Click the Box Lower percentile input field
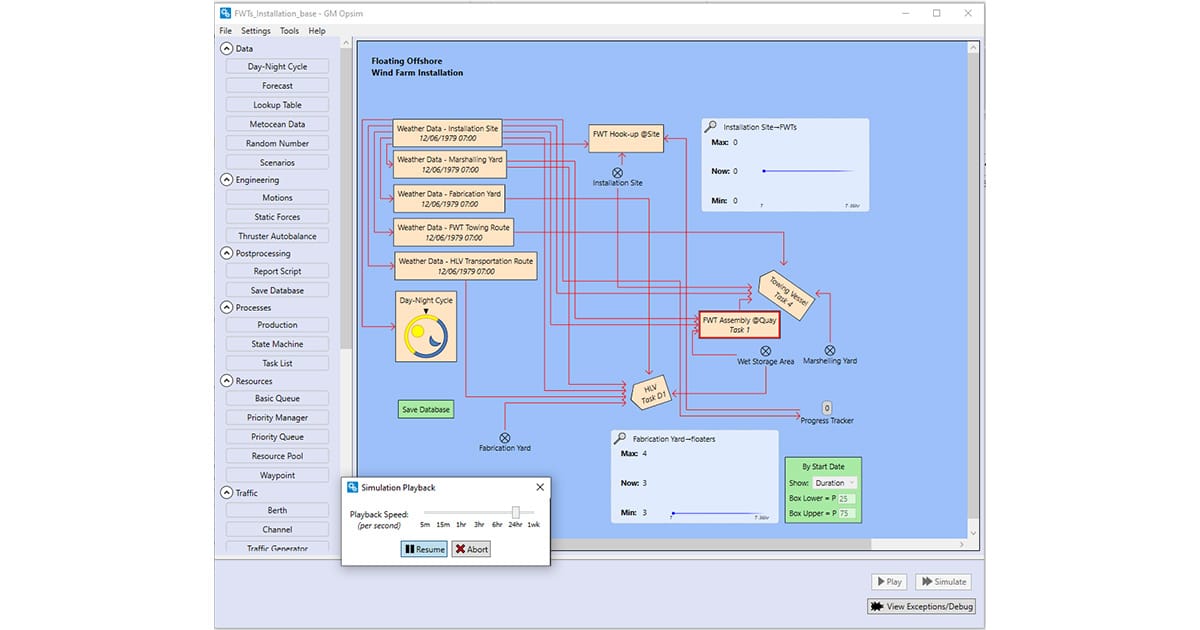Screen dimensions: 1200x630 pos(846,498)
